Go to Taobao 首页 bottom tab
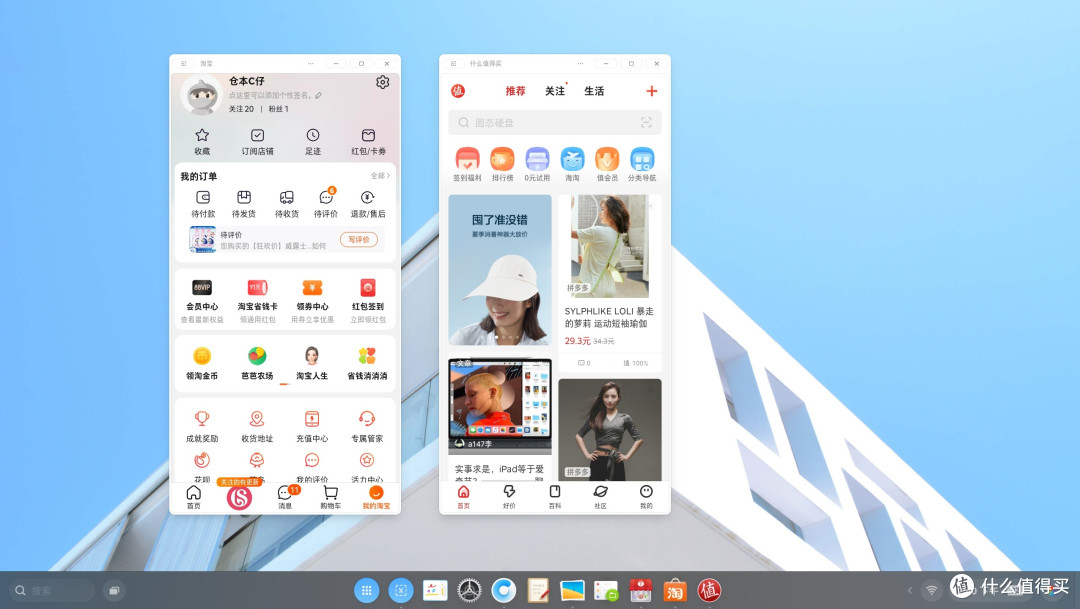1080x609 pixels. [x=194, y=497]
